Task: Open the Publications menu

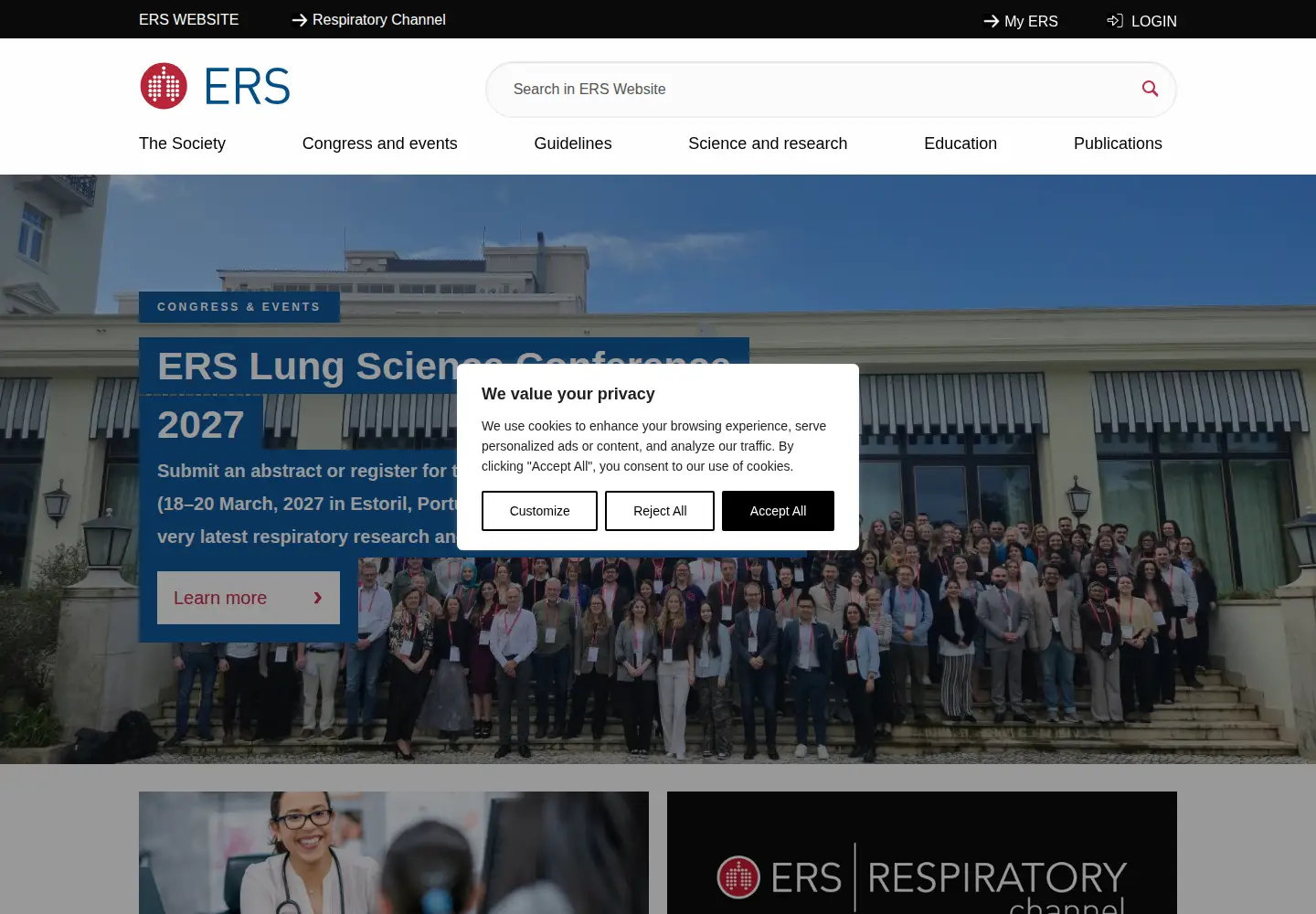Action: point(1118,143)
